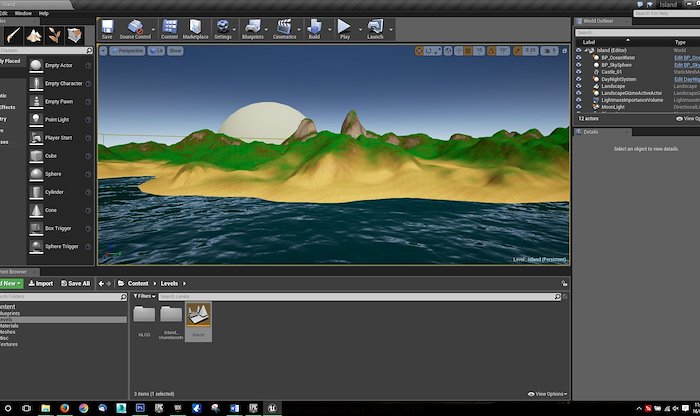Open Launch options dropdown arrow
700x416 pixels.
point(391,30)
